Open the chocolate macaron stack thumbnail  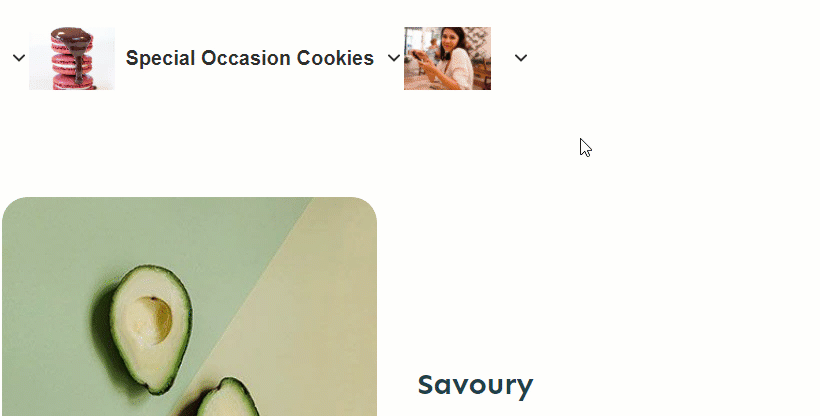tap(72, 58)
